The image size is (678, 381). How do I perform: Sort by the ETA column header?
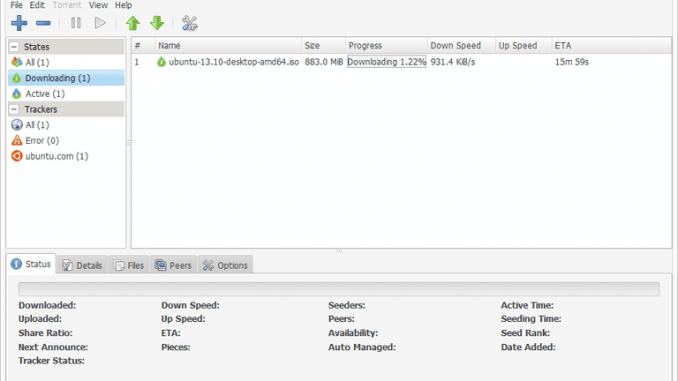tap(611, 45)
